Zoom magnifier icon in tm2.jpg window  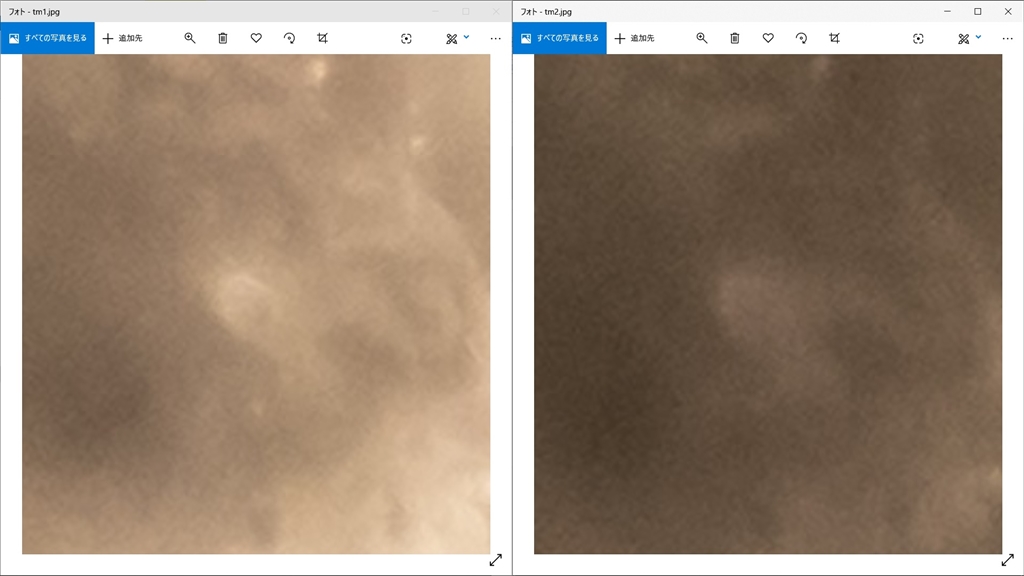click(701, 38)
